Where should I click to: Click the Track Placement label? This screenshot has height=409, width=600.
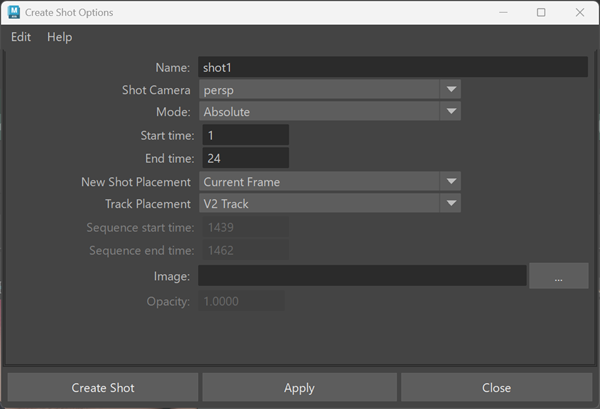(148, 204)
